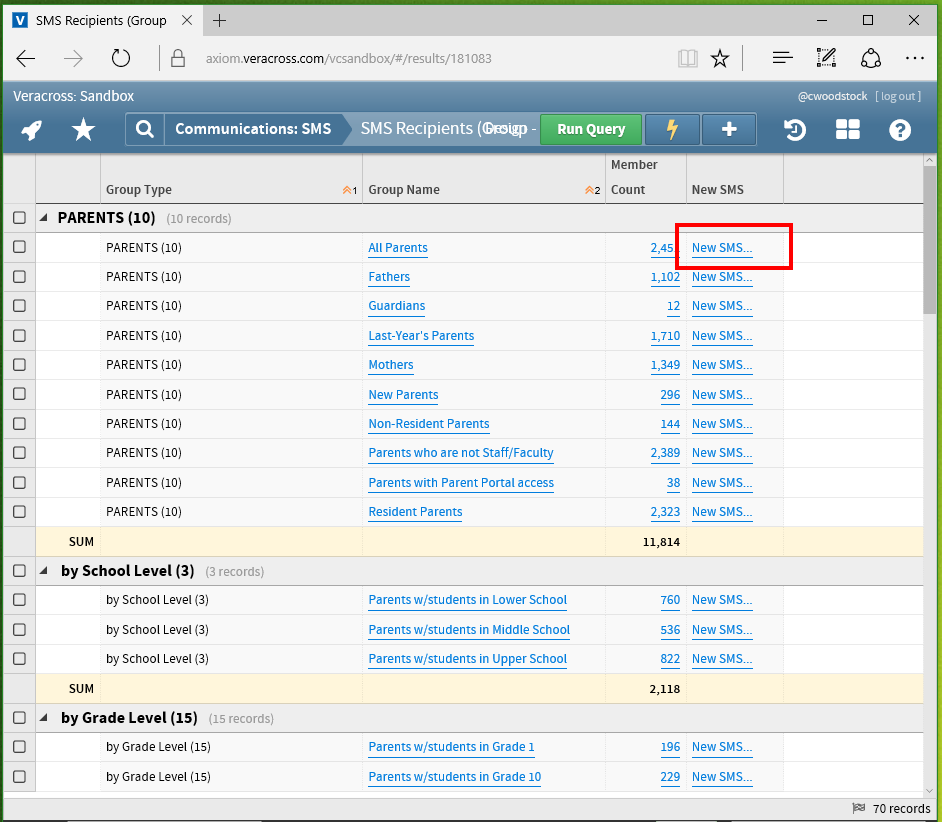
Task: Collapse the by Grade Level group
Action: pos(44,718)
